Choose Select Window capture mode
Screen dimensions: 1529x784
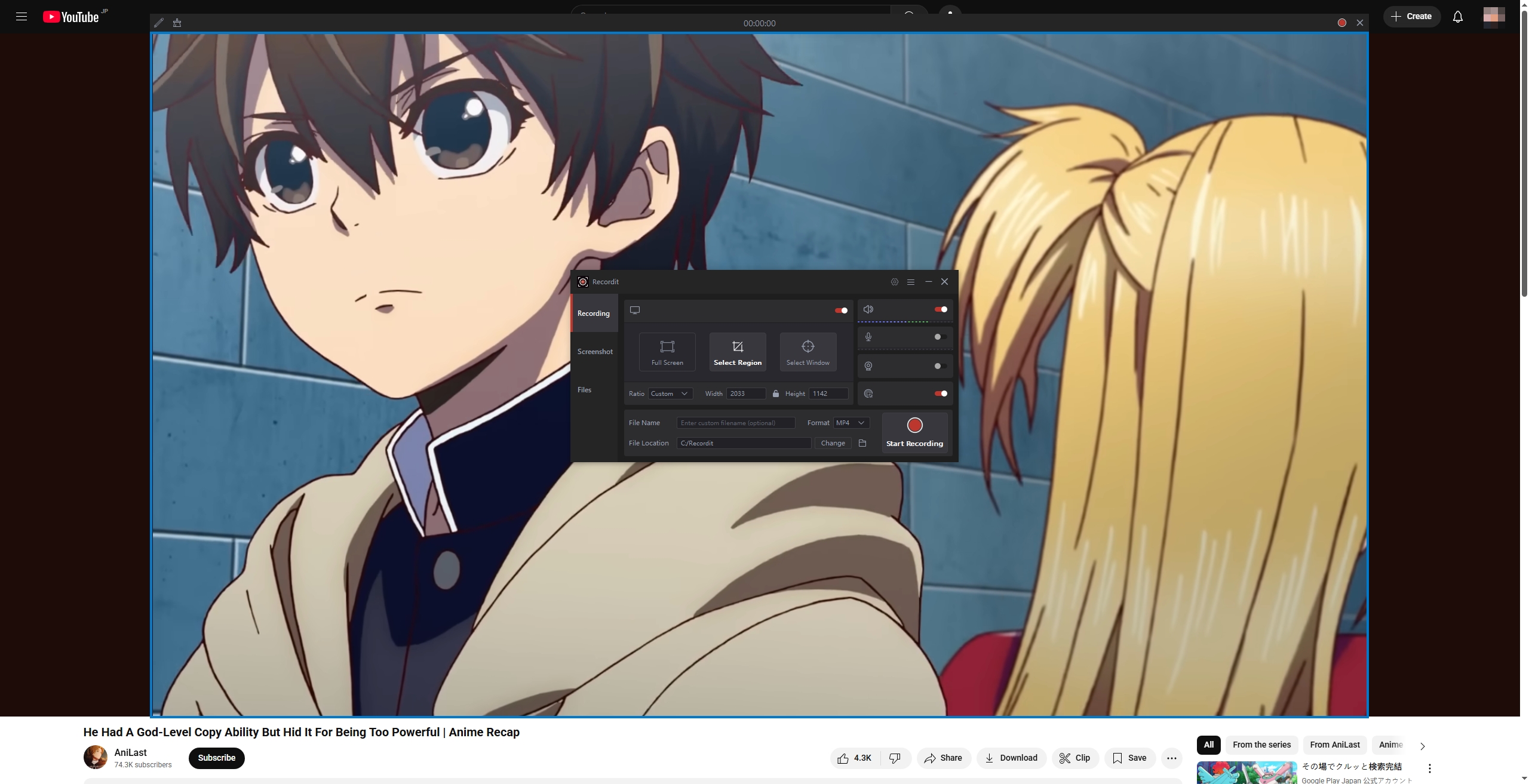[808, 352]
